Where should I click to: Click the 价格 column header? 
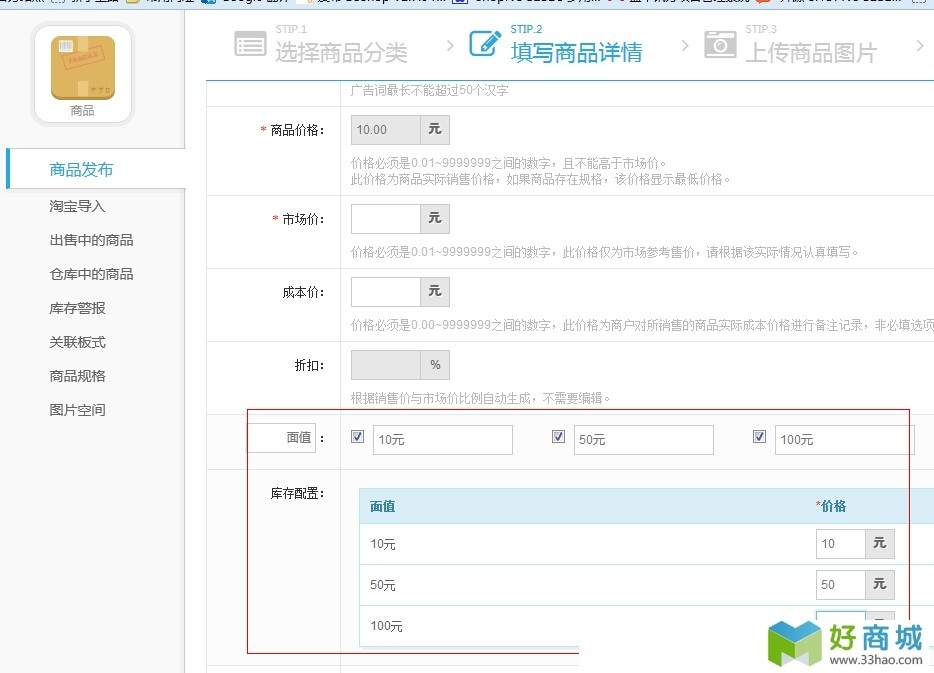click(x=831, y=506)
